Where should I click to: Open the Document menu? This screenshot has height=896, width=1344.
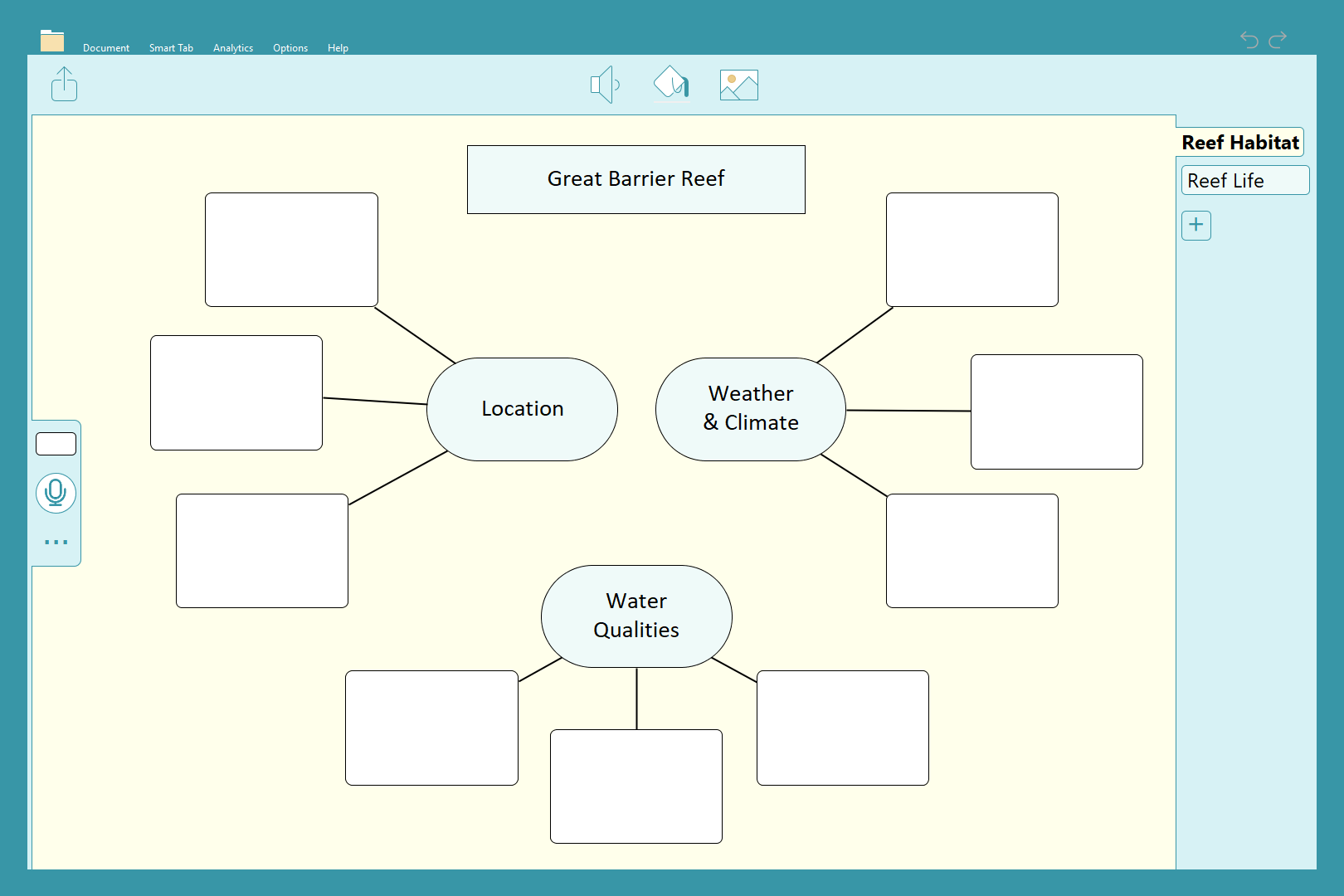[106, 48]
